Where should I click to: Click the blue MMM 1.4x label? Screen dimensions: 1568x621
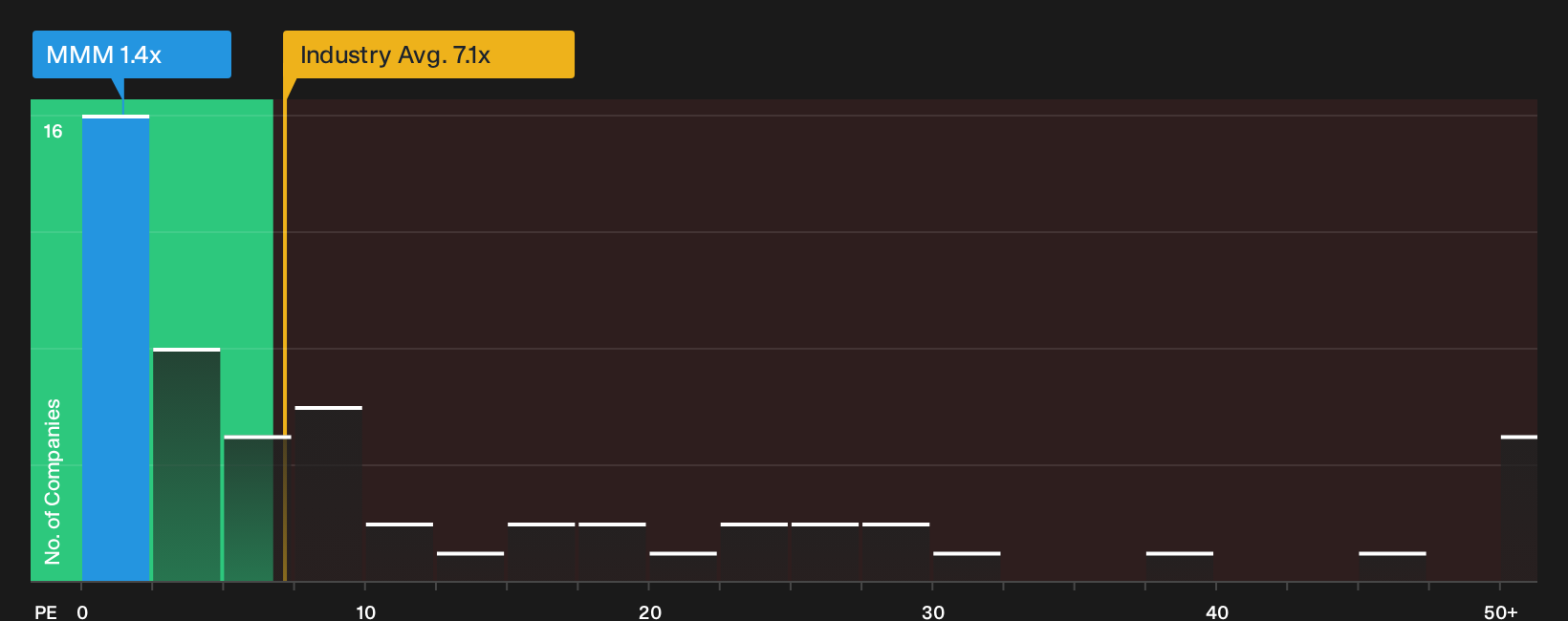tap(132, 54)
